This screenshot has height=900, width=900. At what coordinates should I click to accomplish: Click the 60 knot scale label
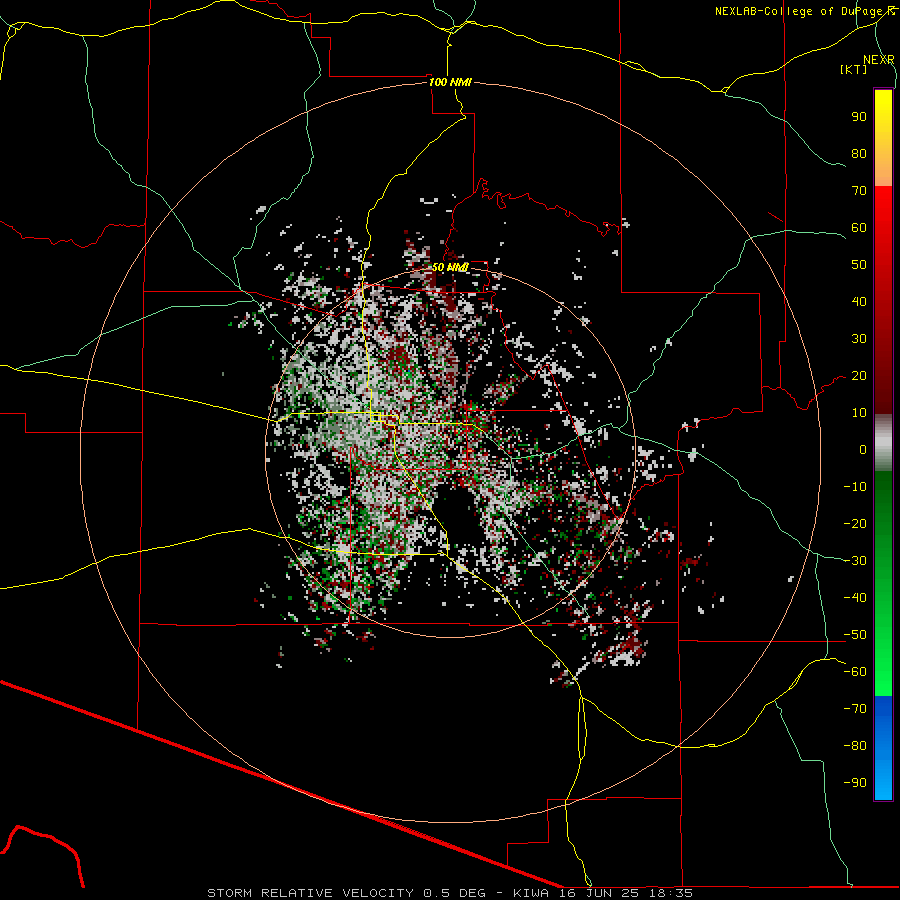pyautogui.click(x=859, y=227)
